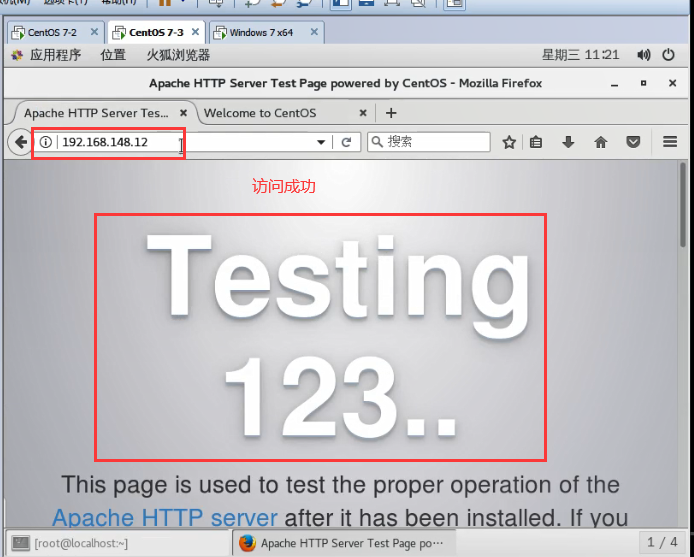Viewport: 694px width, 557px height.
Task: Open a new tab with plus button
Action: (391, 113)
